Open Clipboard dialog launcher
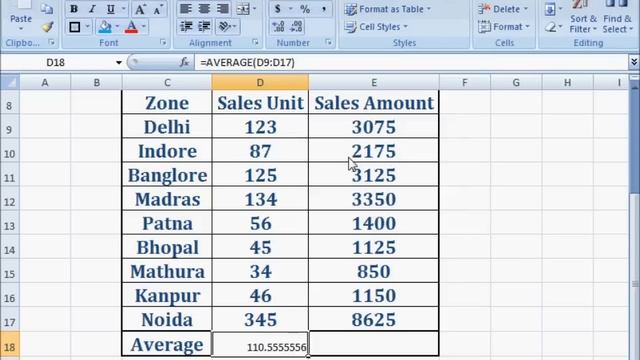Screen dimensions: 640x360 [51, 42]
